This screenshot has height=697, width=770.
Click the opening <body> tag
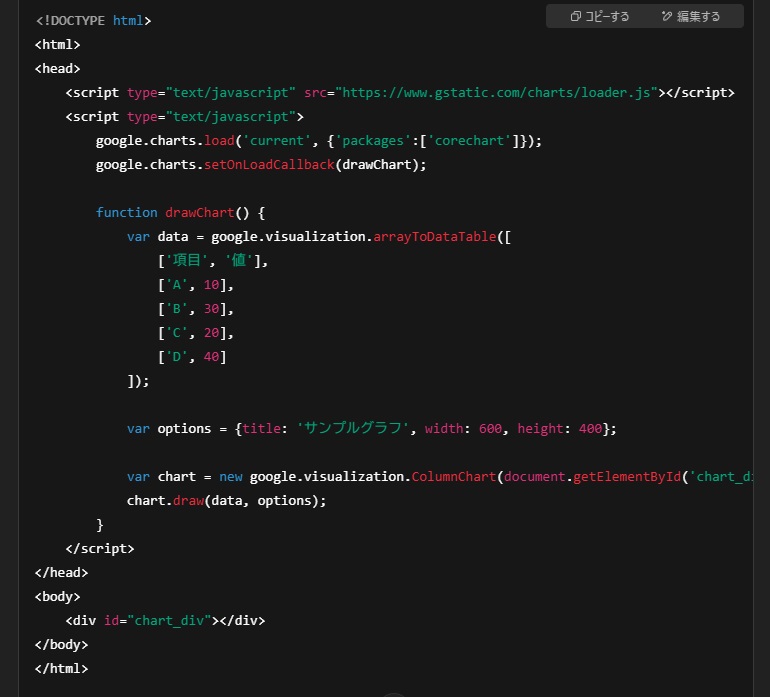click(x=57, y=597)
